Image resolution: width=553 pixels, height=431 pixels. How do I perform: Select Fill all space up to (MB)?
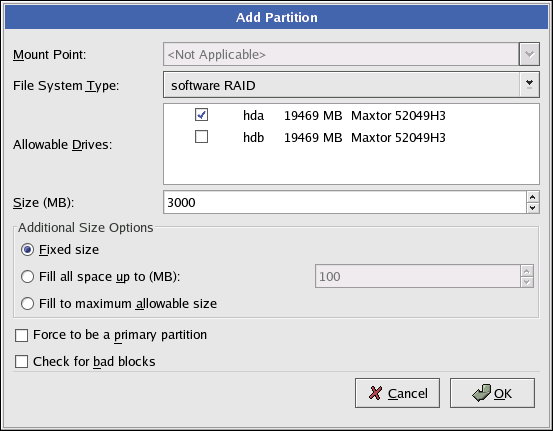click(x=28, y=277)
